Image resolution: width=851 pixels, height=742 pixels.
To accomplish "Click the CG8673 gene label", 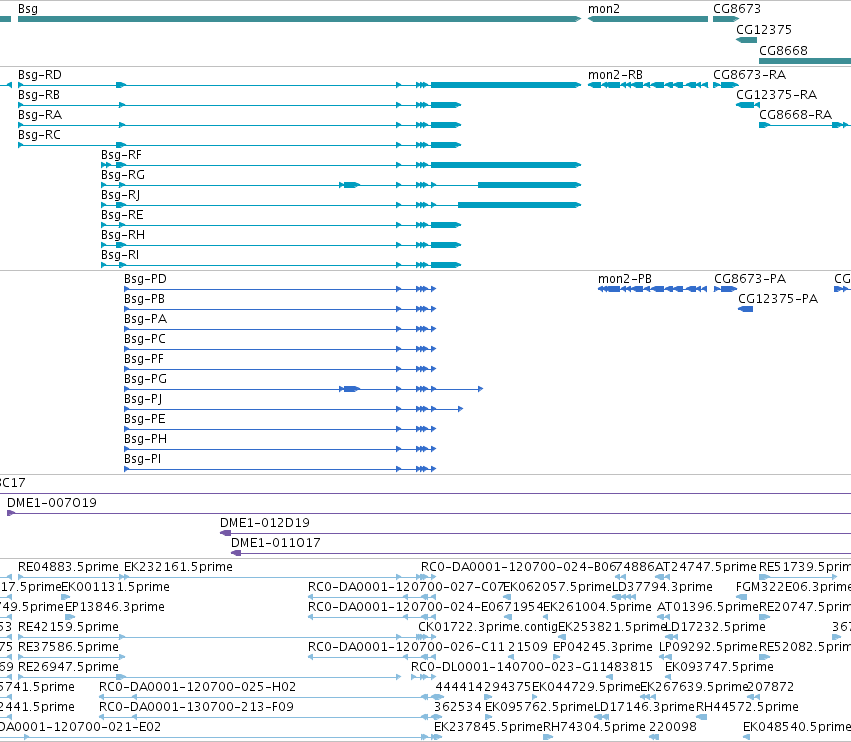I will click(736, 9).
